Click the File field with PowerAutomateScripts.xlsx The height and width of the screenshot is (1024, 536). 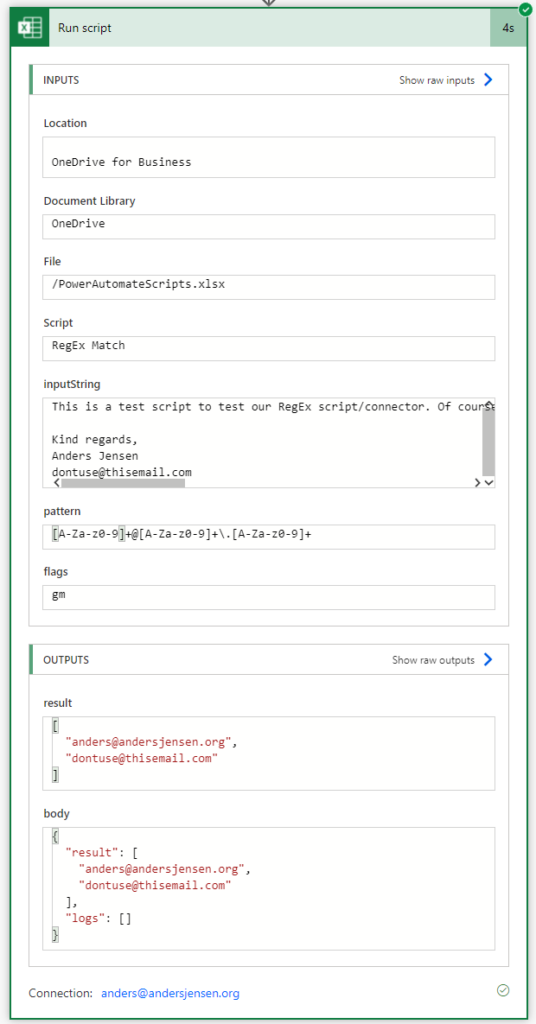[x=268, y=287]
